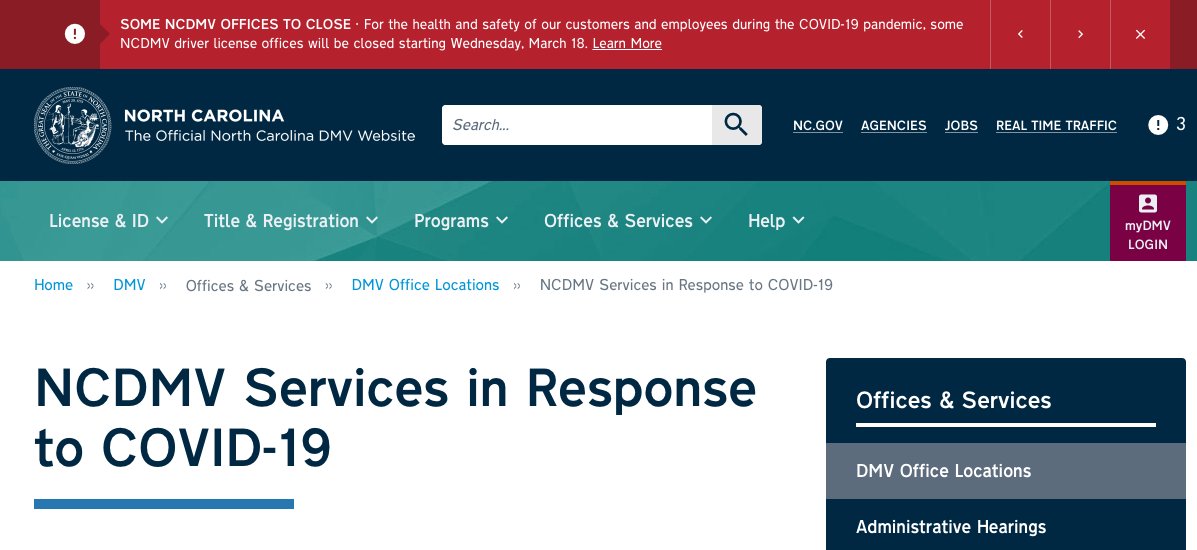
Task: Click the NCDMV Services in Response to COVID-19 heading
Action: point(395,418)
